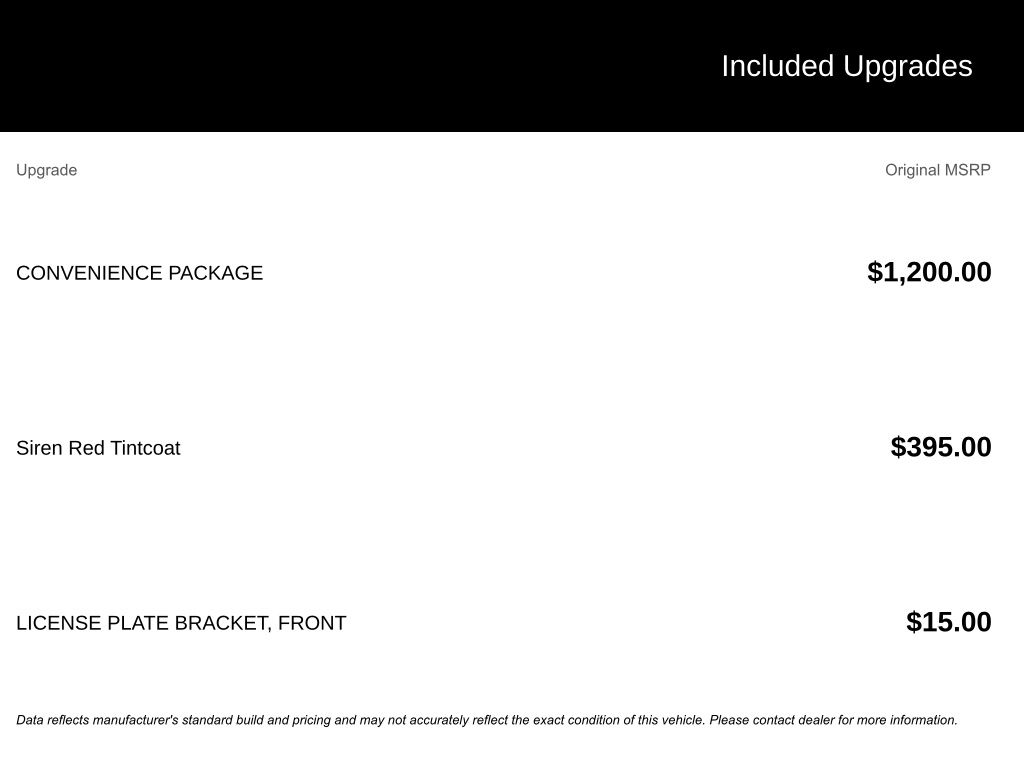Click the $15.00 price
1024x768 pixels.
(948, 622)
